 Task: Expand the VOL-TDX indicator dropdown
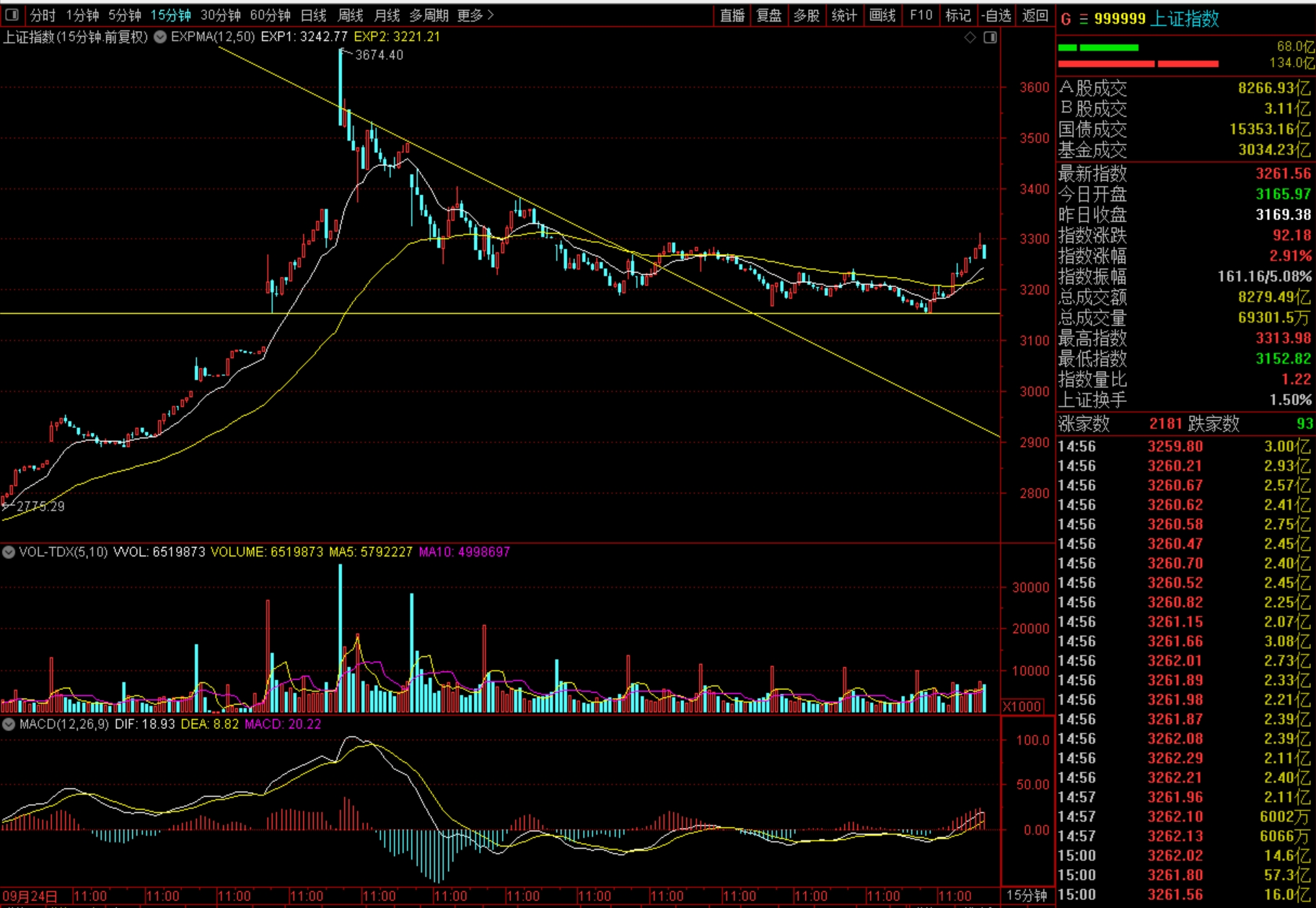(9, 552)
